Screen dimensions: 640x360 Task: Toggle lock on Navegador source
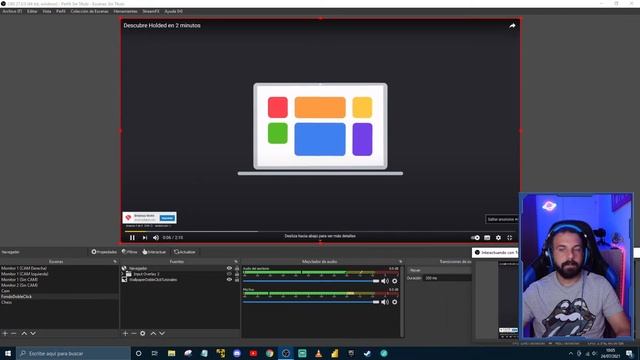(237, 268)
